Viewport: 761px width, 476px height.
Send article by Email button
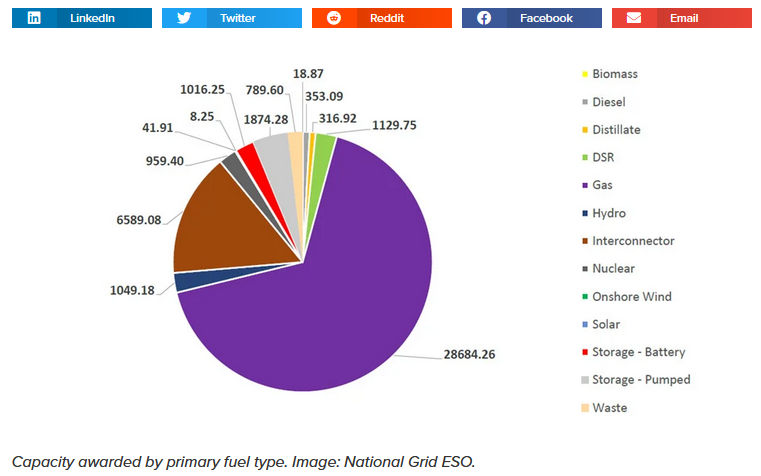point(682,18)
